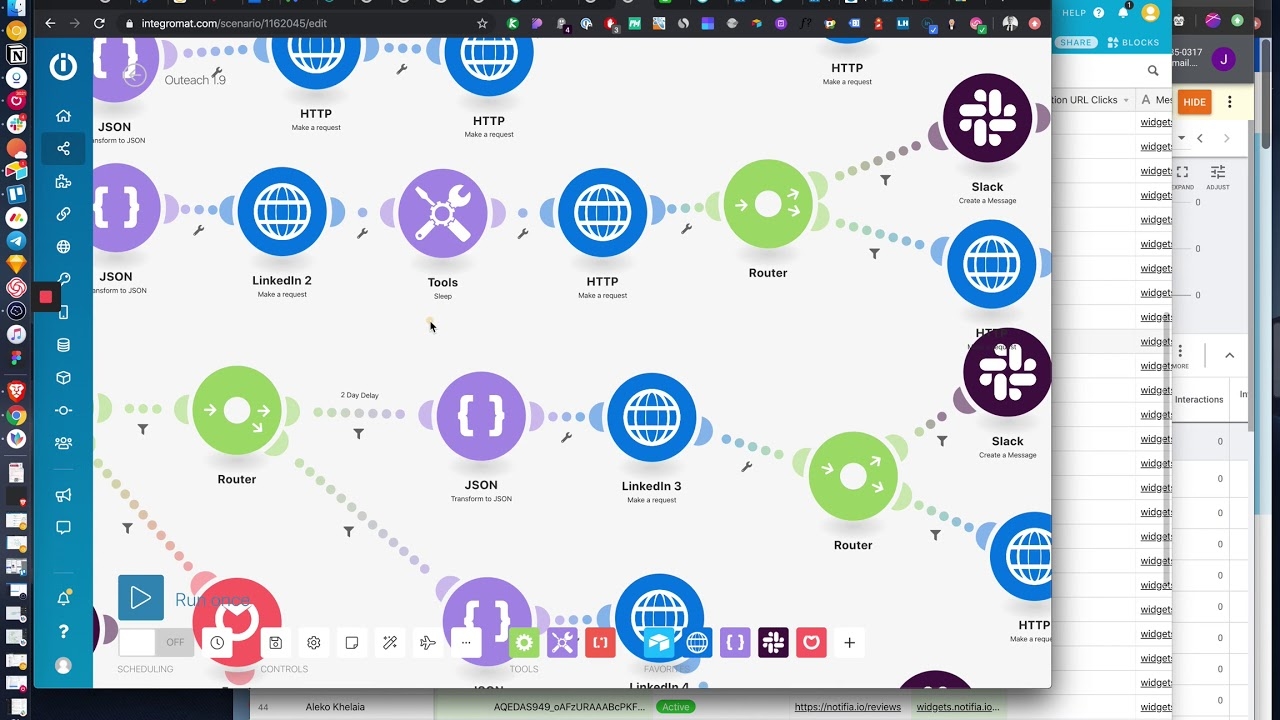Open Connections via the chain icon in sidebar
The width and height of the screenshot is (1280, 720).
[63, 213]
